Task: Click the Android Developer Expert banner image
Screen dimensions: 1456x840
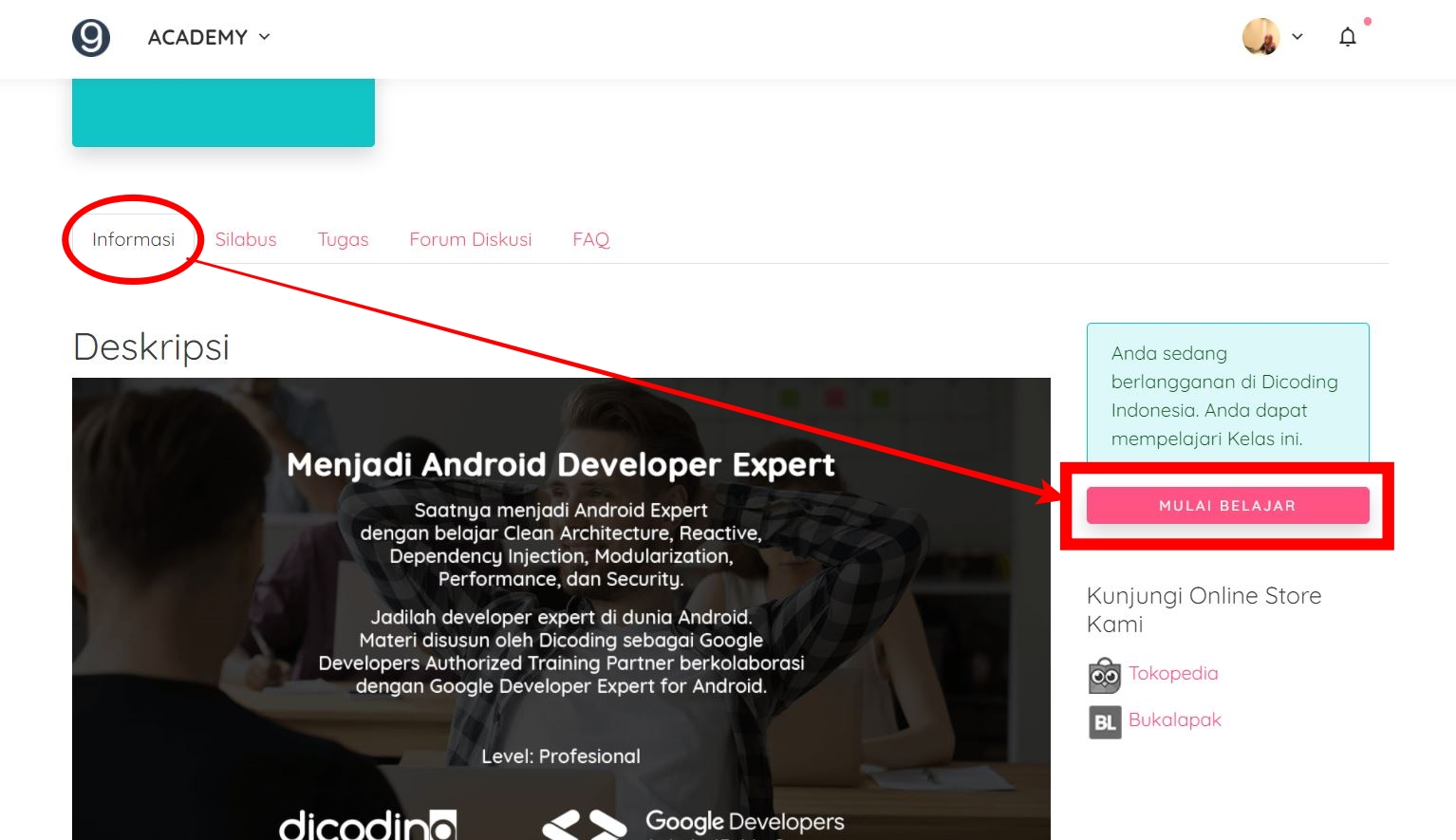Action: point(561,608)
